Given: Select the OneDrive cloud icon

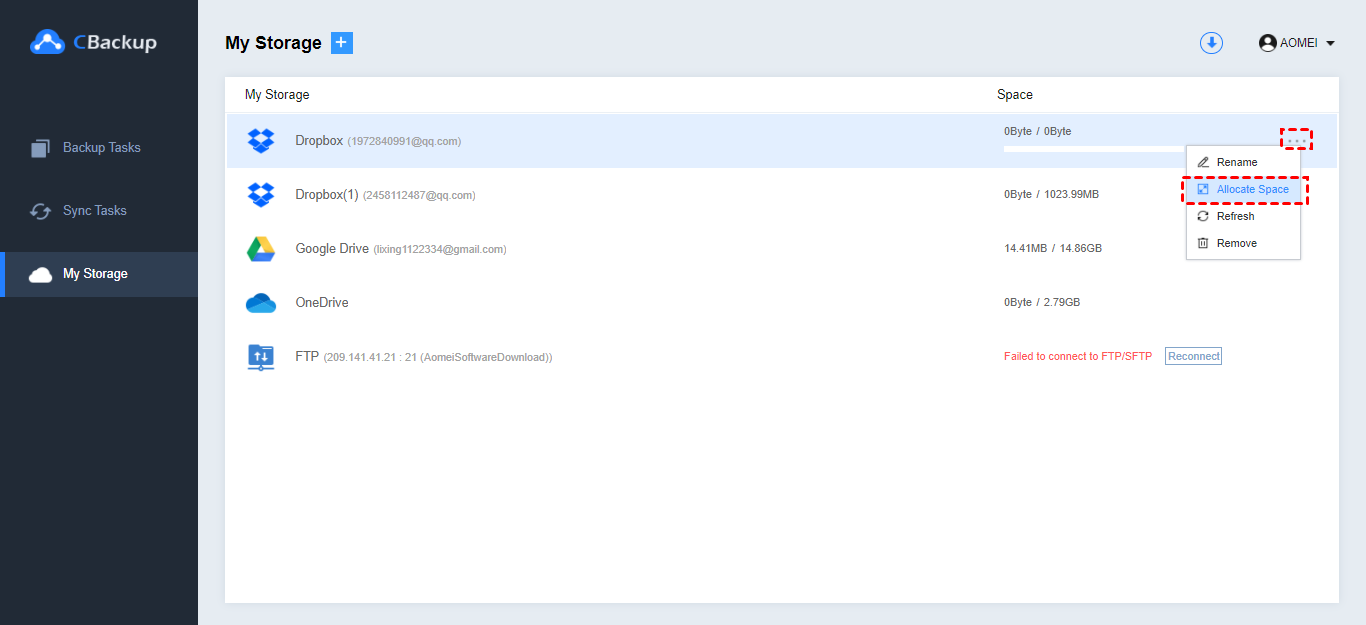Looking at the screenshot, I should point(261,302).
